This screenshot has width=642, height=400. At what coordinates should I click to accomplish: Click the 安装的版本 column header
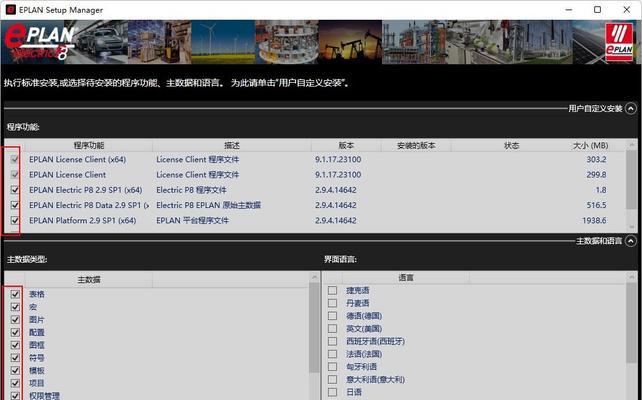tap(416, 145)
